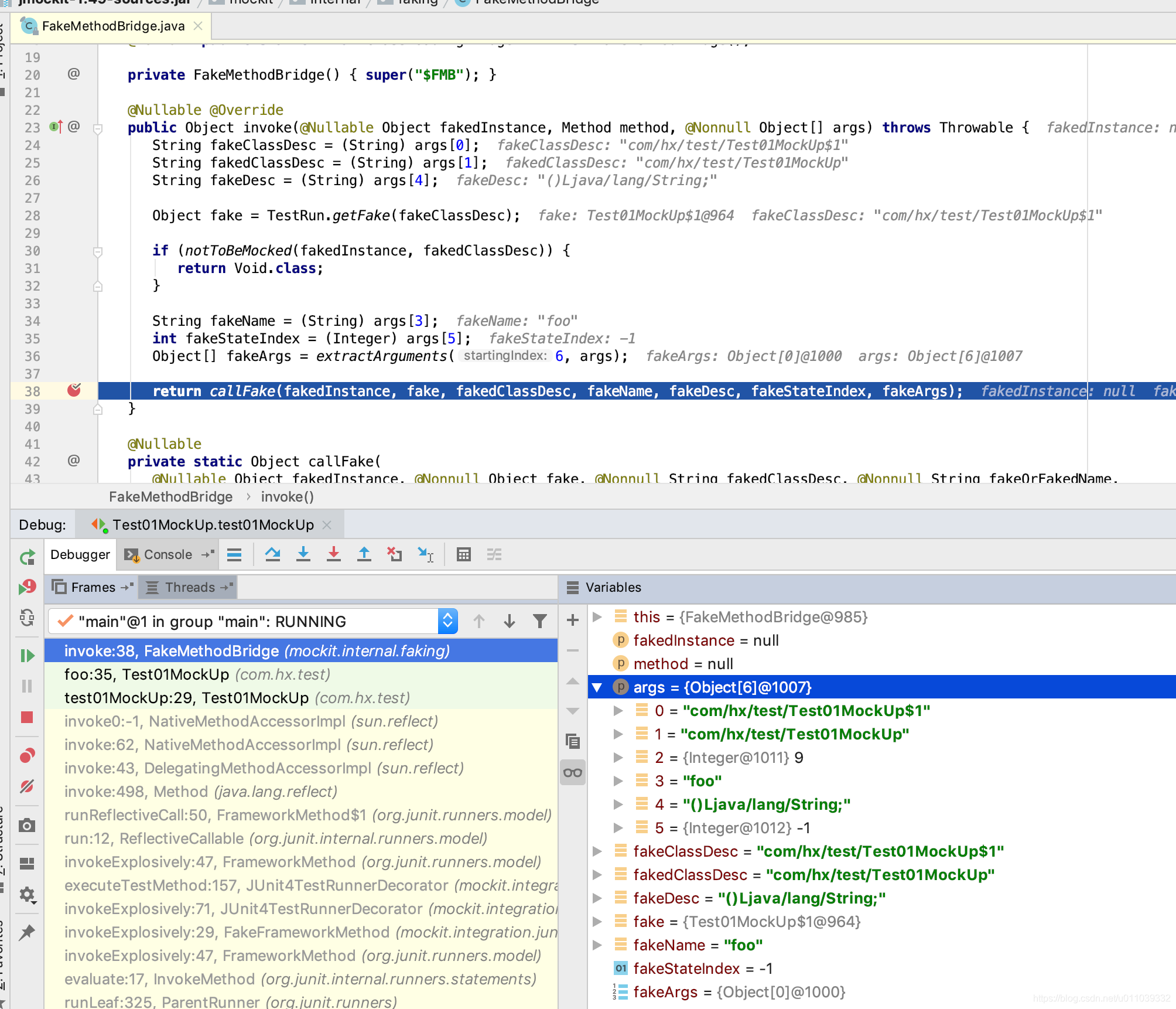Open the Evaluate Expression calculator icon
Image resolution: width=1176 pixels, height=1009 pixels.
[464, 554]
